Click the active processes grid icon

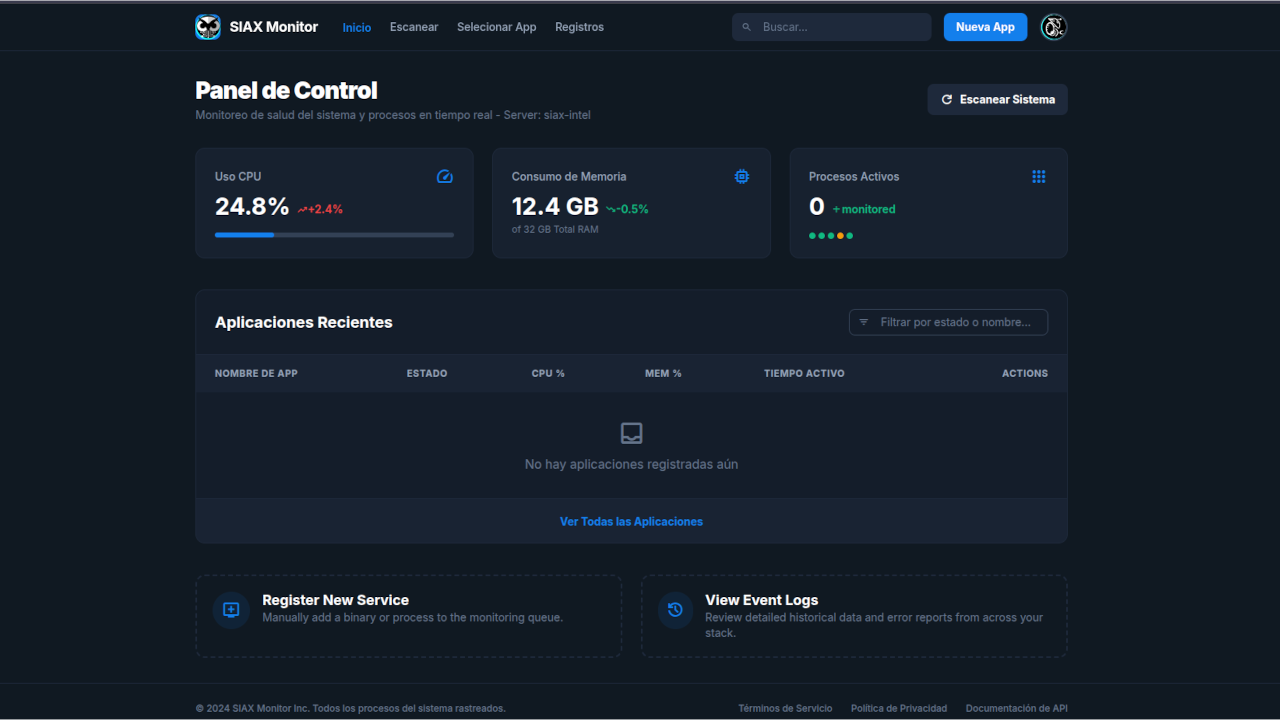coord(1038,177)
